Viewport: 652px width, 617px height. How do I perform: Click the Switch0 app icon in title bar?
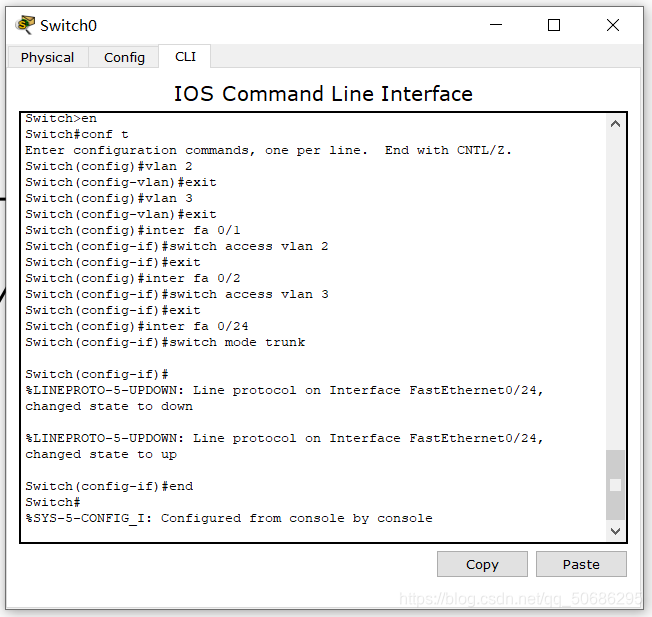tap(25, 25)
